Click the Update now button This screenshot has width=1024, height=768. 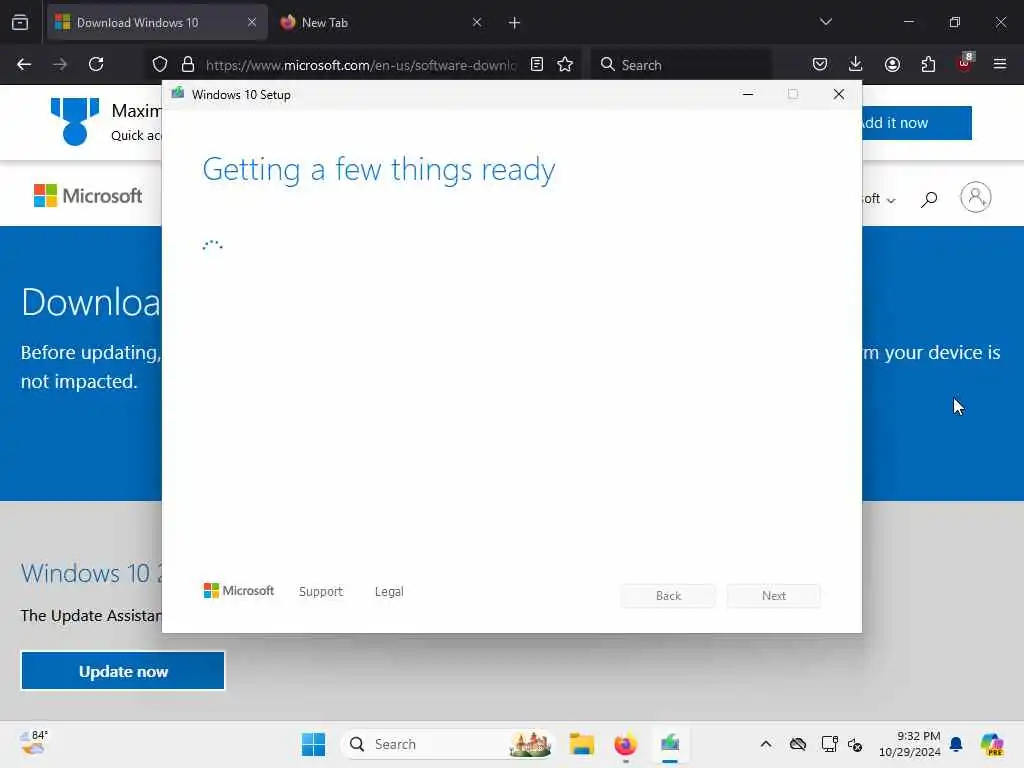[123, 671]
